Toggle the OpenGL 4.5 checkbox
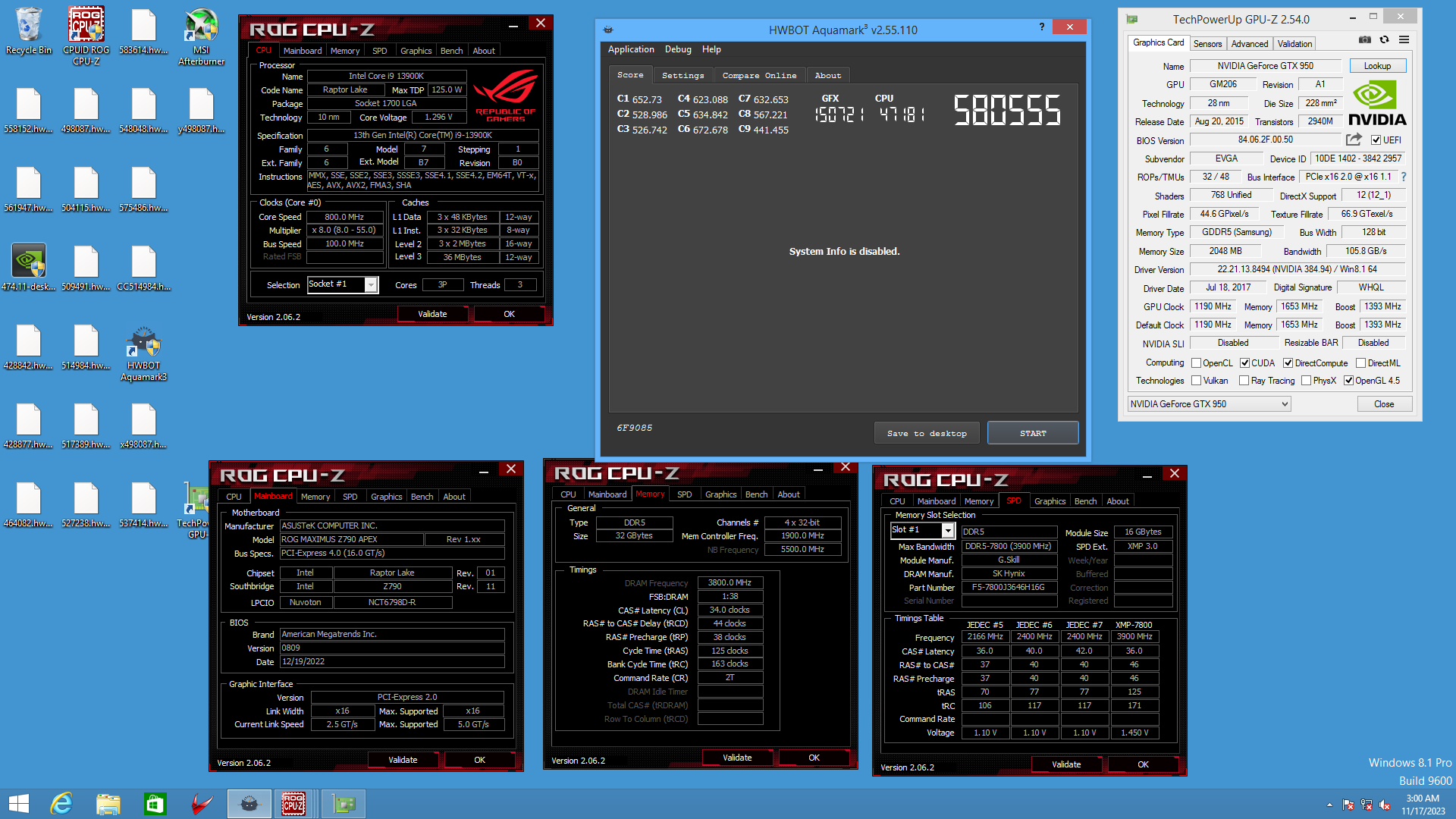1456x819 pixels. click(x=1349, y=381)
